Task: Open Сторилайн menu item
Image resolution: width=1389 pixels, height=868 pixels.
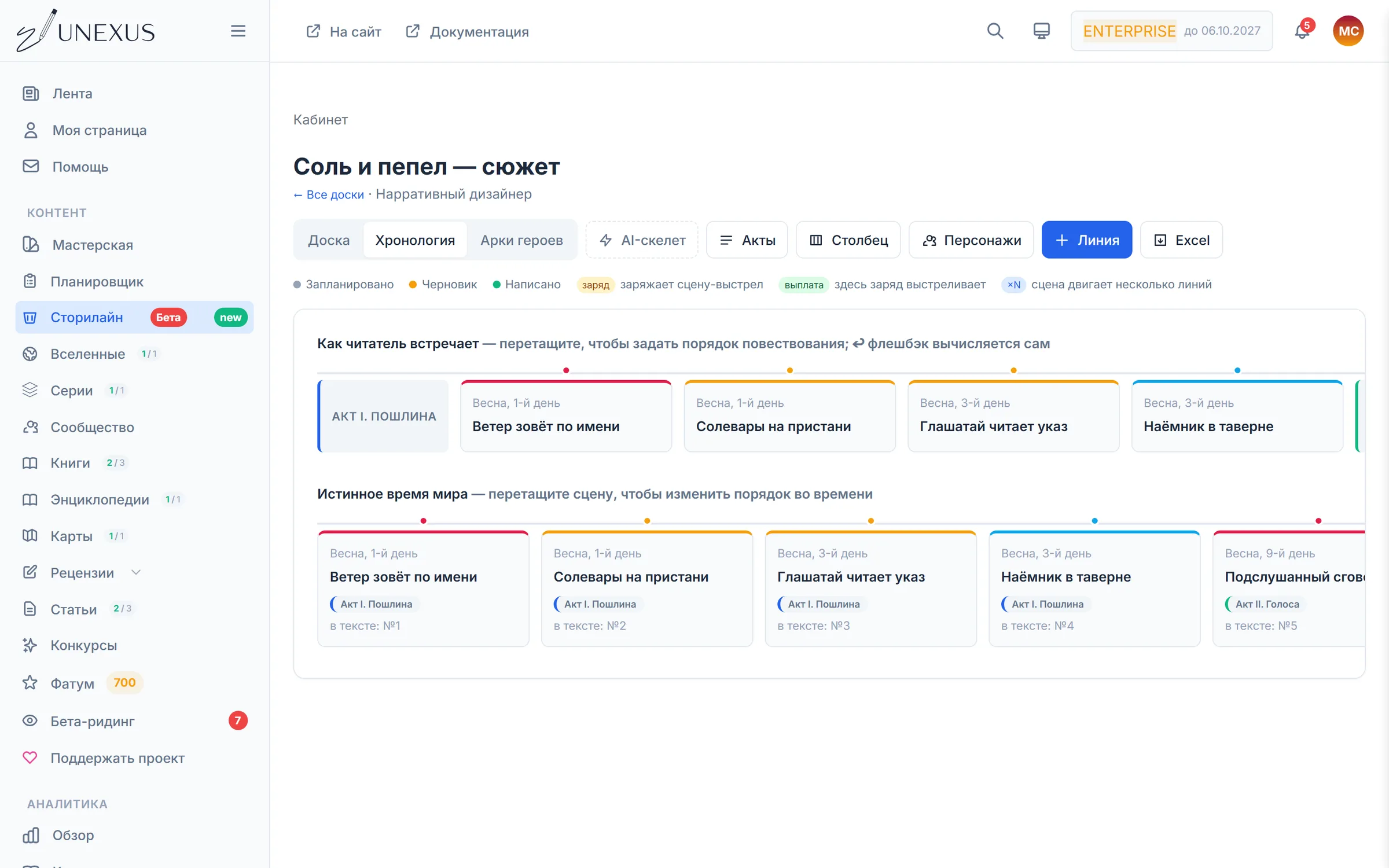Action: tap(134, 317)
